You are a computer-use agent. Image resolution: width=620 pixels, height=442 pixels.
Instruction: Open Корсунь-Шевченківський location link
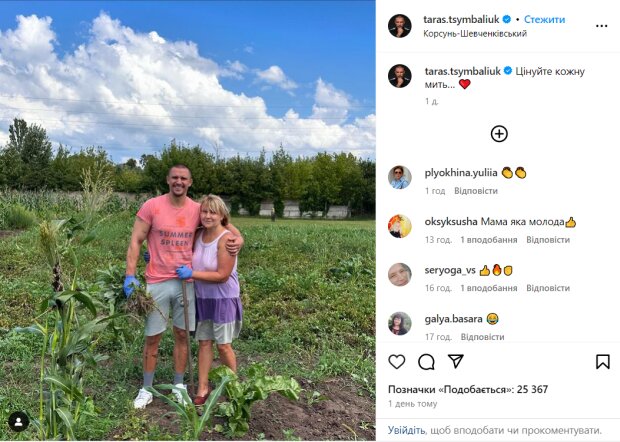click(x=475, y=34)
